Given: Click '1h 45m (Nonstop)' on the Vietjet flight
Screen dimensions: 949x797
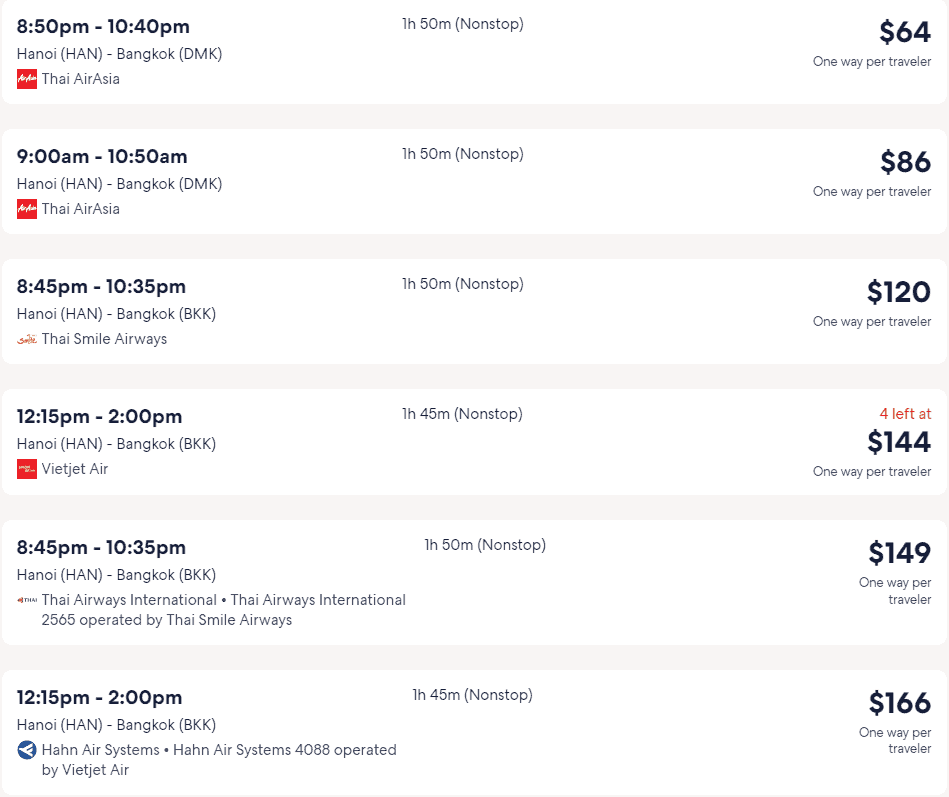Looking at the screenshot, I should click(x=462, y=414).
